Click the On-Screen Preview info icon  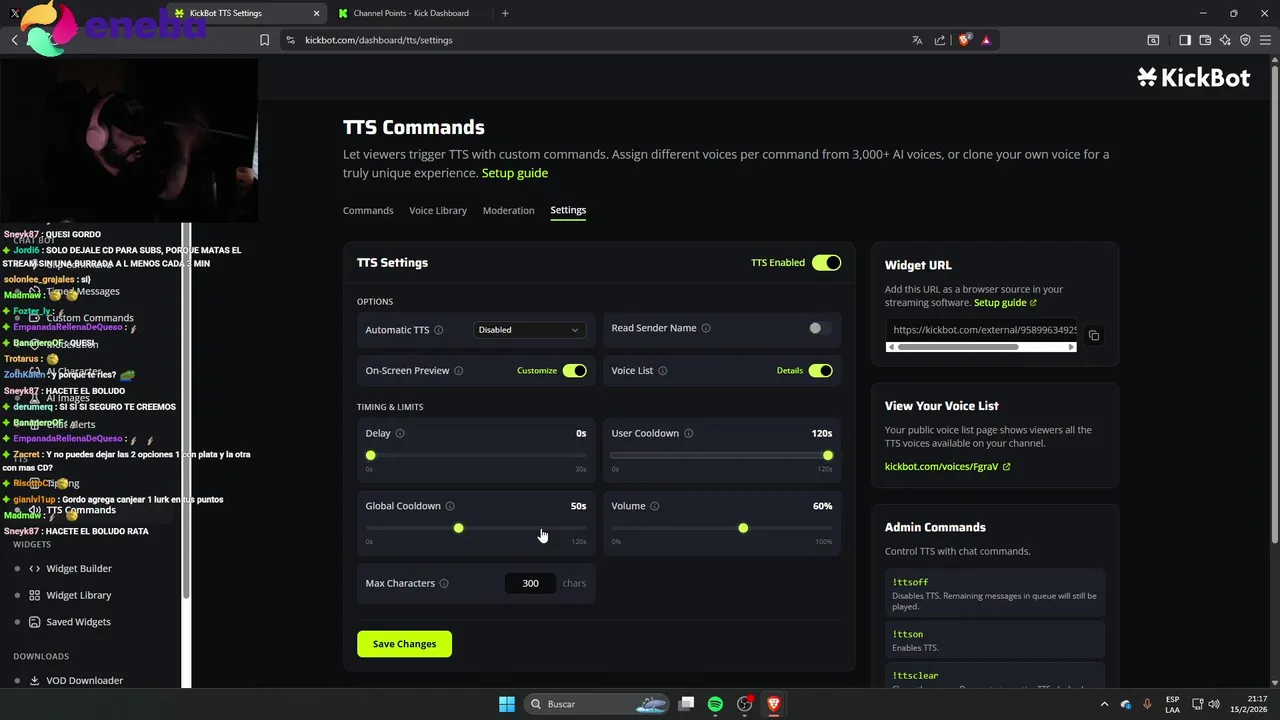tap(459, 371)
